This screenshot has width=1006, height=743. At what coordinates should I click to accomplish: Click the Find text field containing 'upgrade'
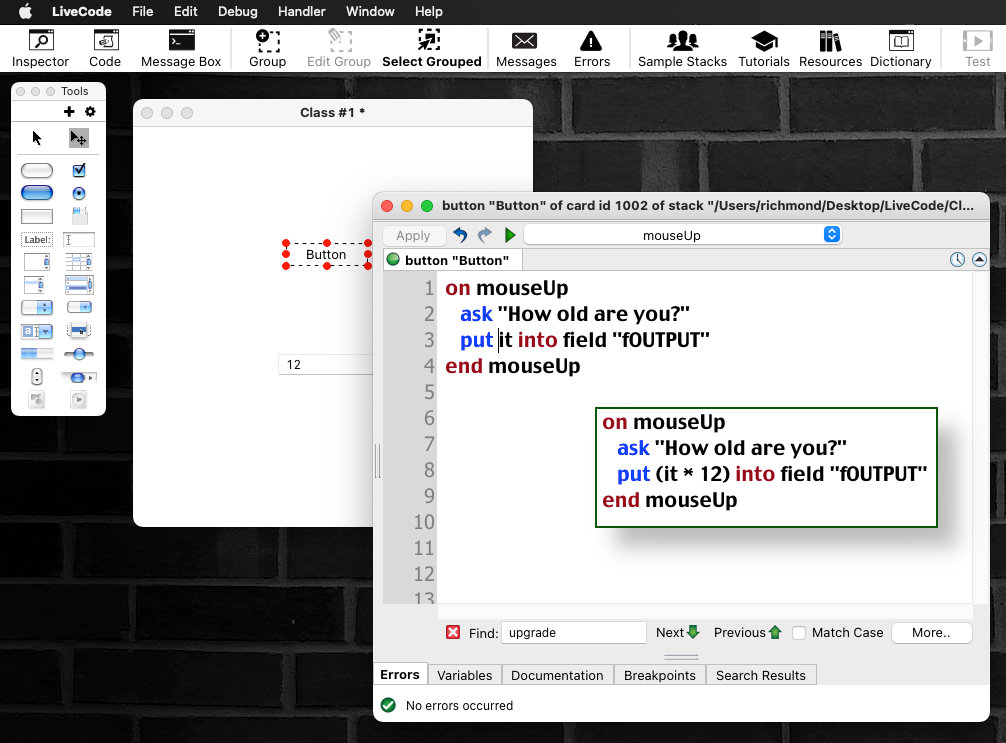(x=573, y=633)
